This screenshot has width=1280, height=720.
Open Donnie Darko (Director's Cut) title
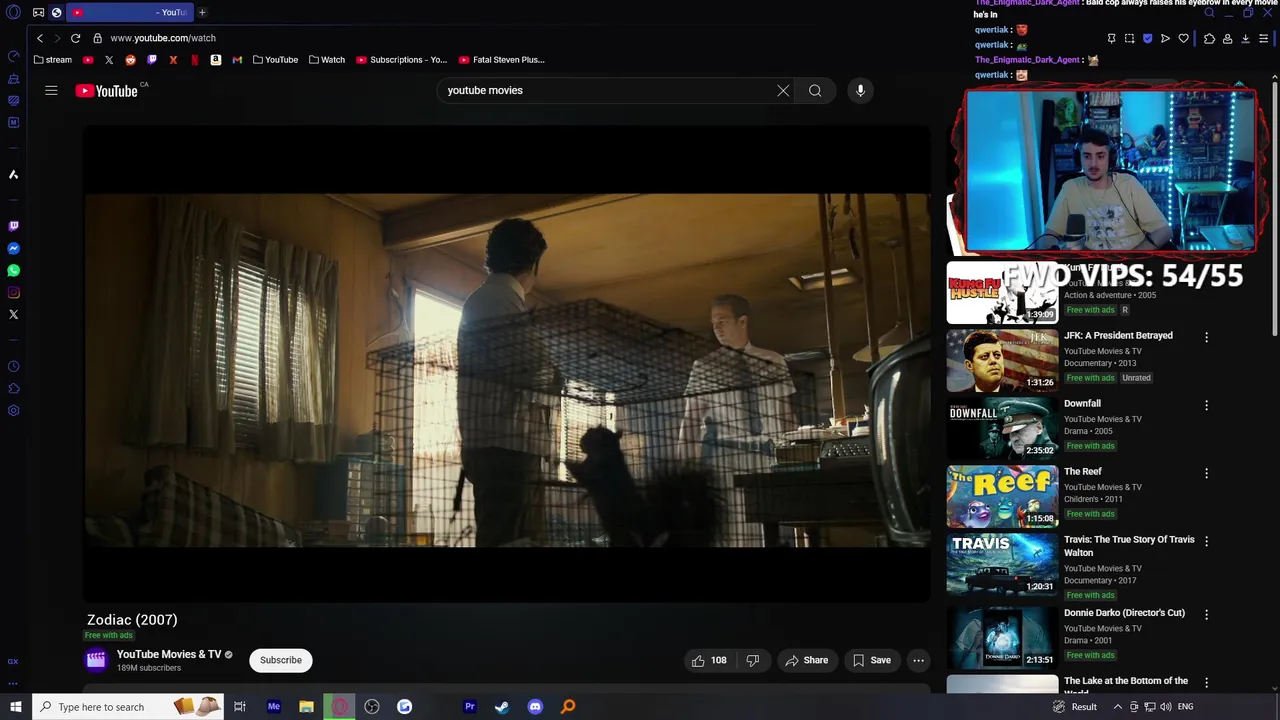[x=1124, y=612]
